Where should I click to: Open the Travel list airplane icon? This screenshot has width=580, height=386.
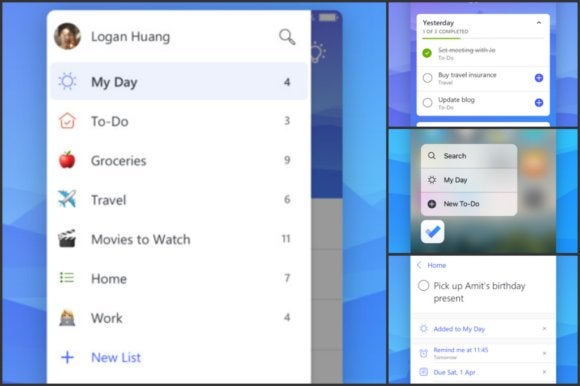pos(67,199)
